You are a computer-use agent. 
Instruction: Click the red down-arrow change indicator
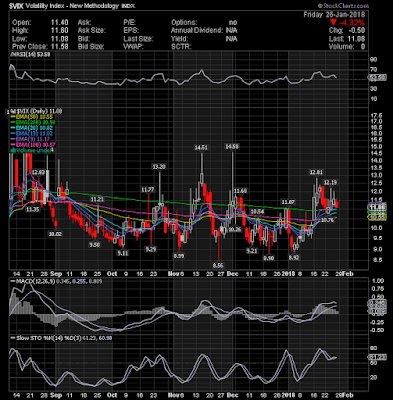pyautogui.click(x=334, y=23)
